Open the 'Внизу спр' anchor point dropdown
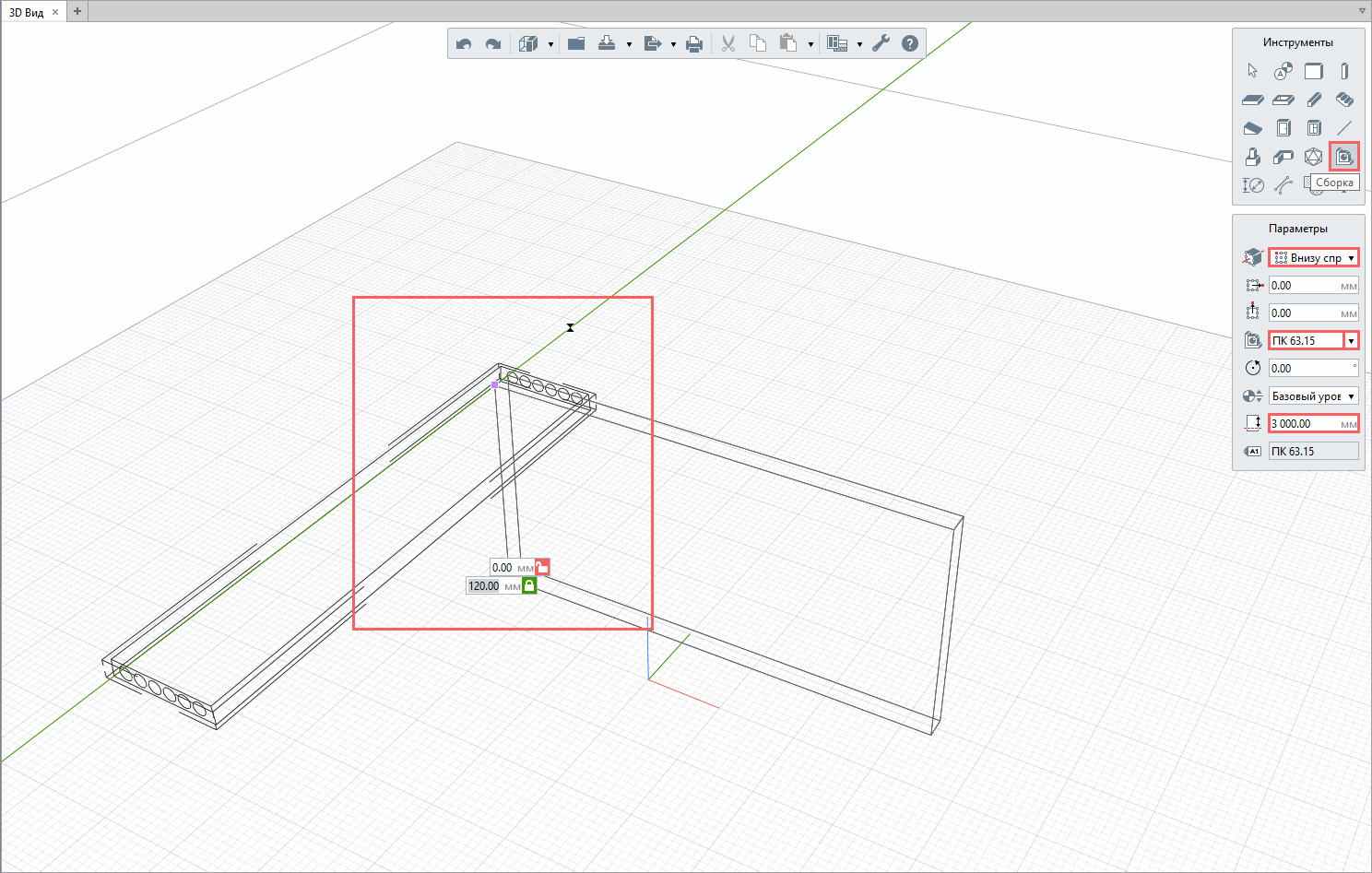This screenshot has width=1372, height=873. click(1314, 258)
